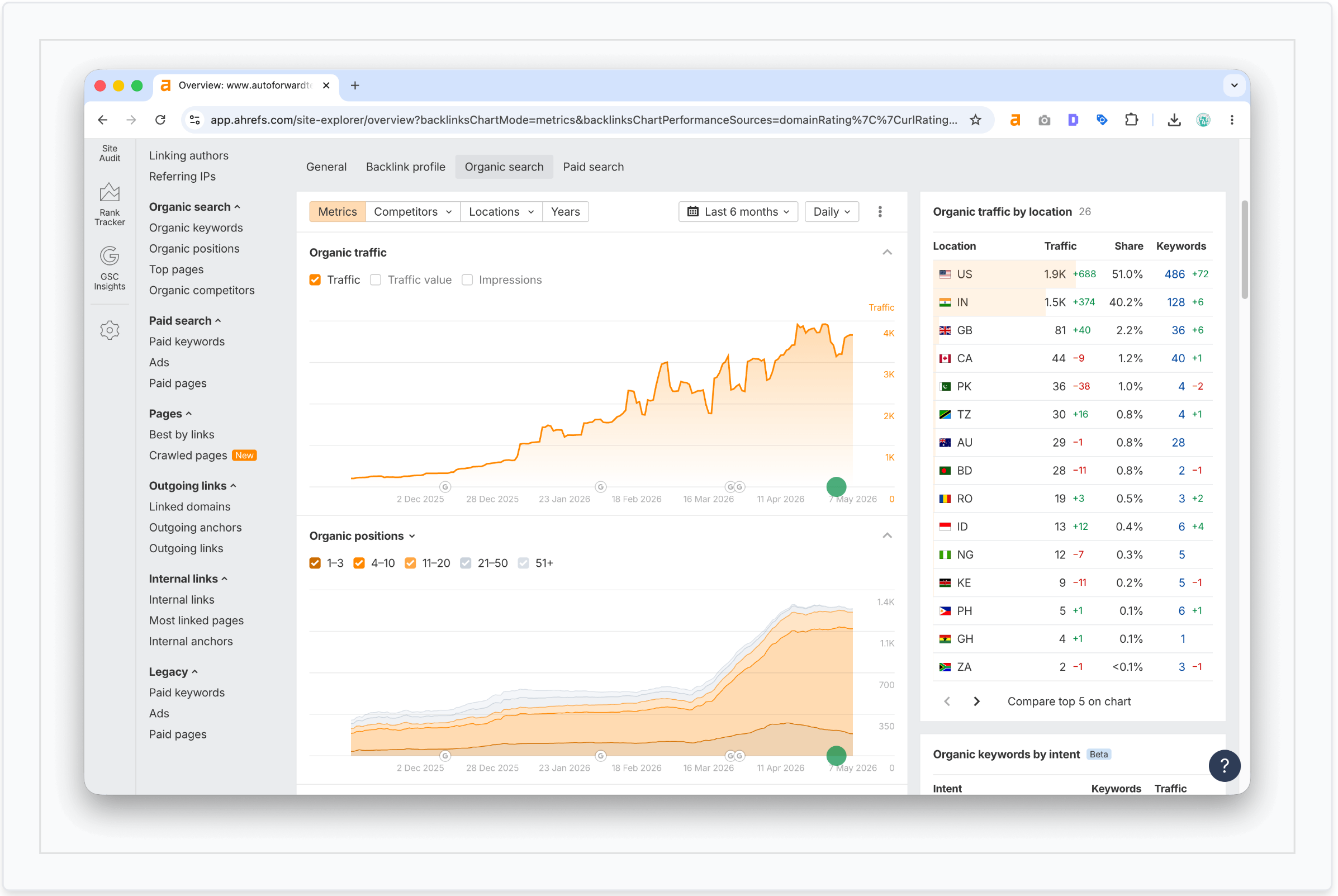Viewport: 1338px width, 896px height.
Task: Collapse the Organic positions chart section
Action: [x=886, y=536]
